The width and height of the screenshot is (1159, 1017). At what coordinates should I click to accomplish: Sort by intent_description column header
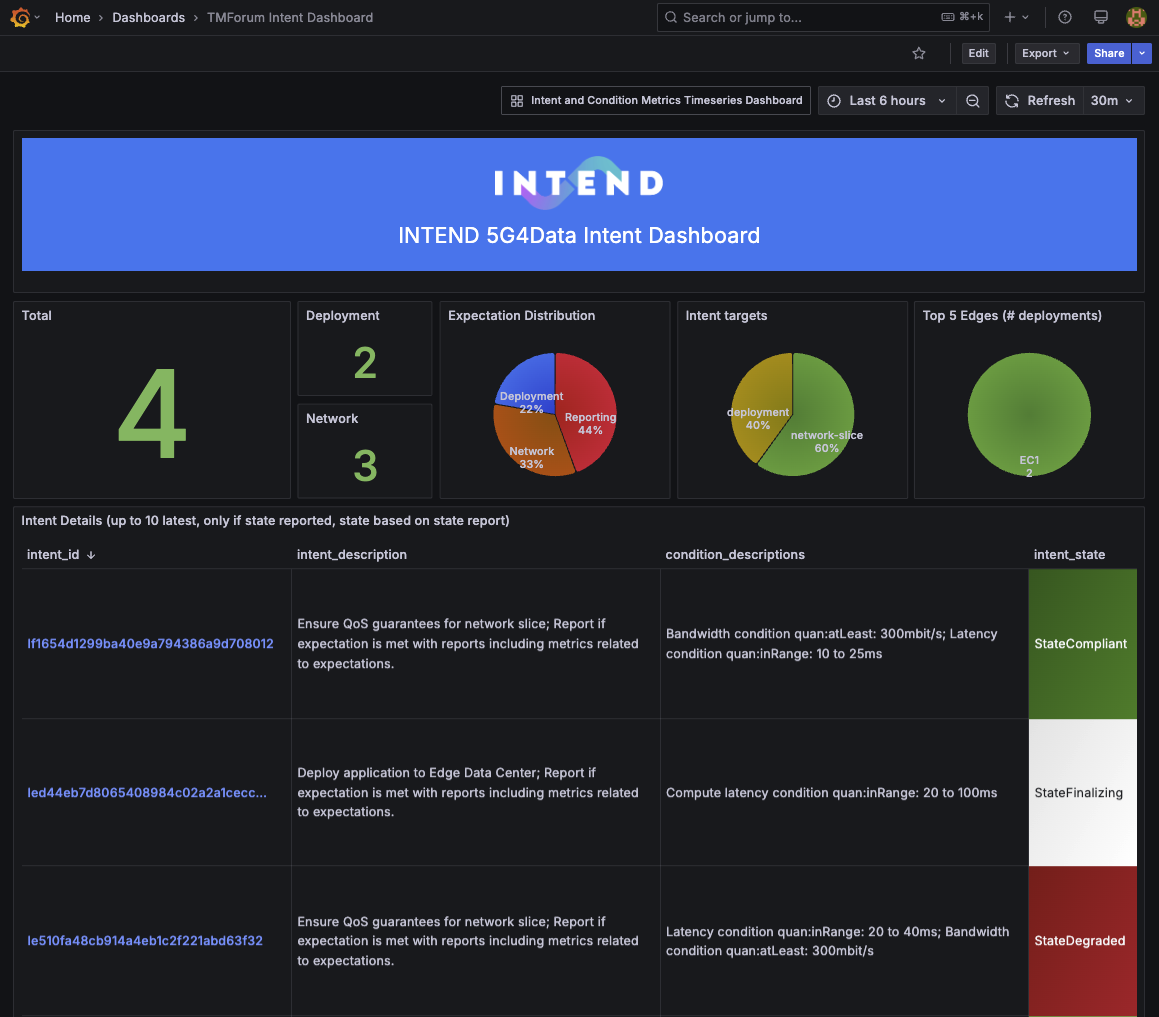click(352, 554)
